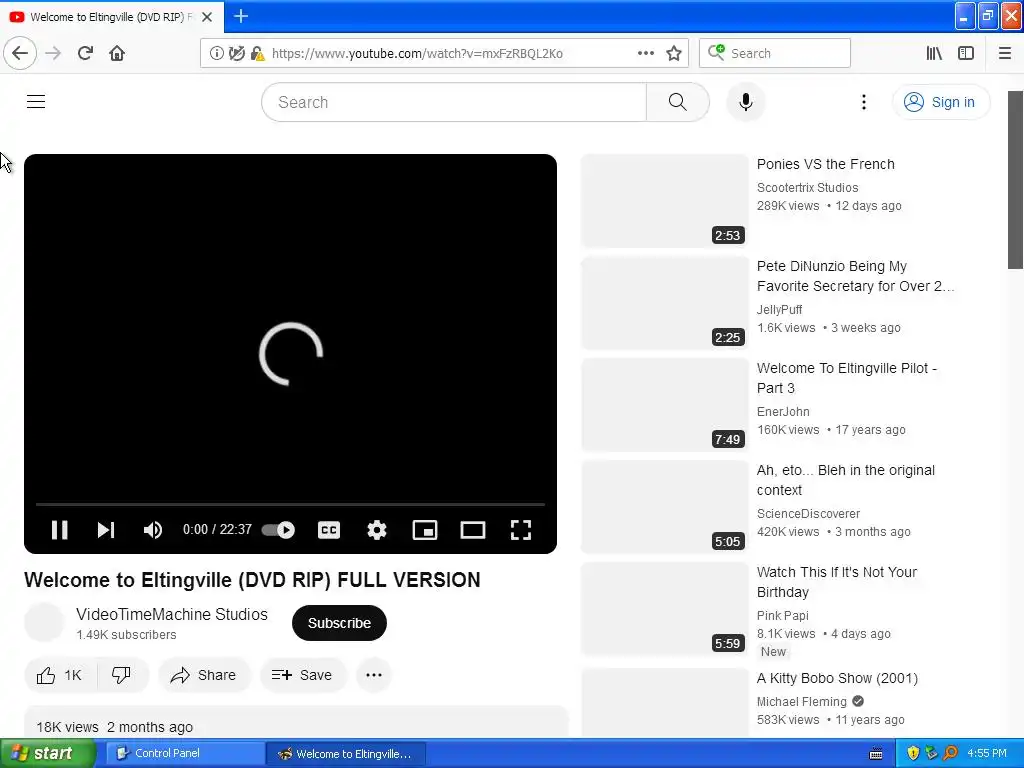This screenshot has height=768, width=1024.
Task: Open the Firefox home page
Action: coord(117,53)
